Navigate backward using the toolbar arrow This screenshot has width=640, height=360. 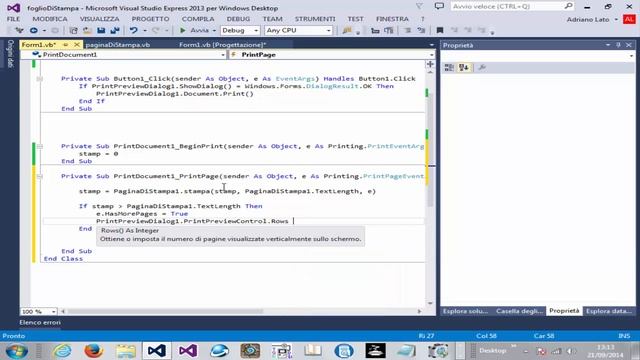click(x=33, y=31)
